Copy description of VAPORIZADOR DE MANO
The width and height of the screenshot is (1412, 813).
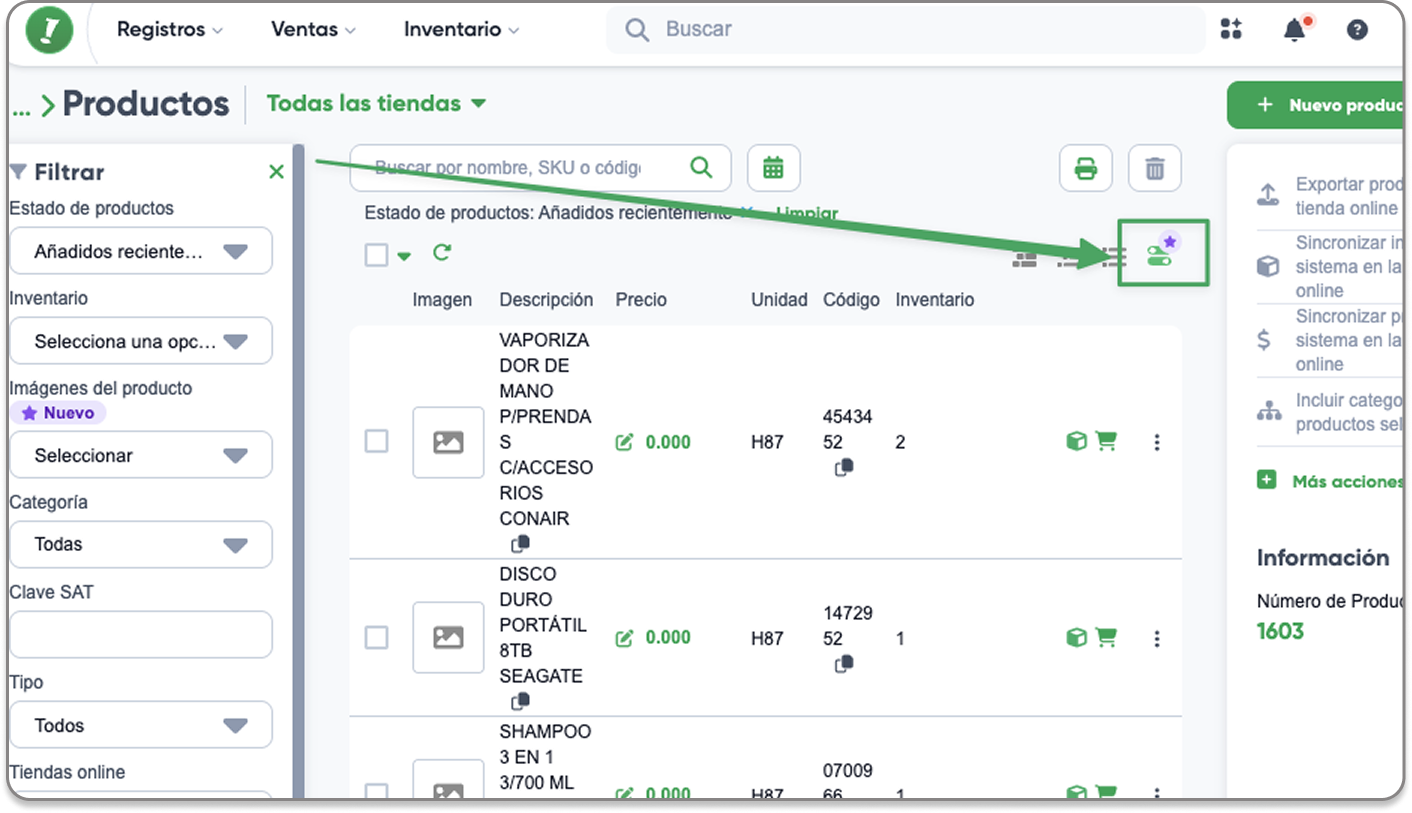[x=520, y=545]
